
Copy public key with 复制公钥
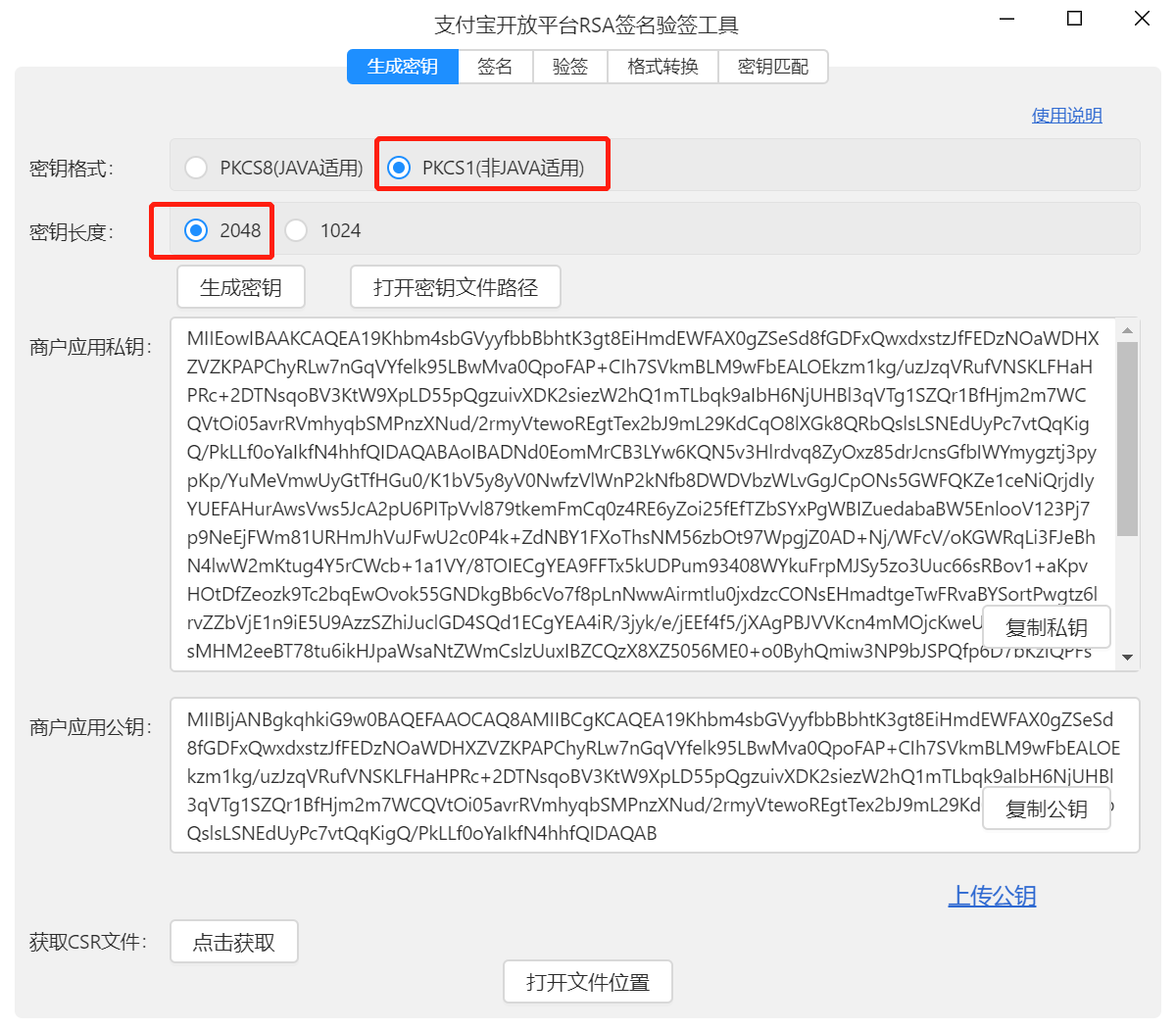[1047, 808]
